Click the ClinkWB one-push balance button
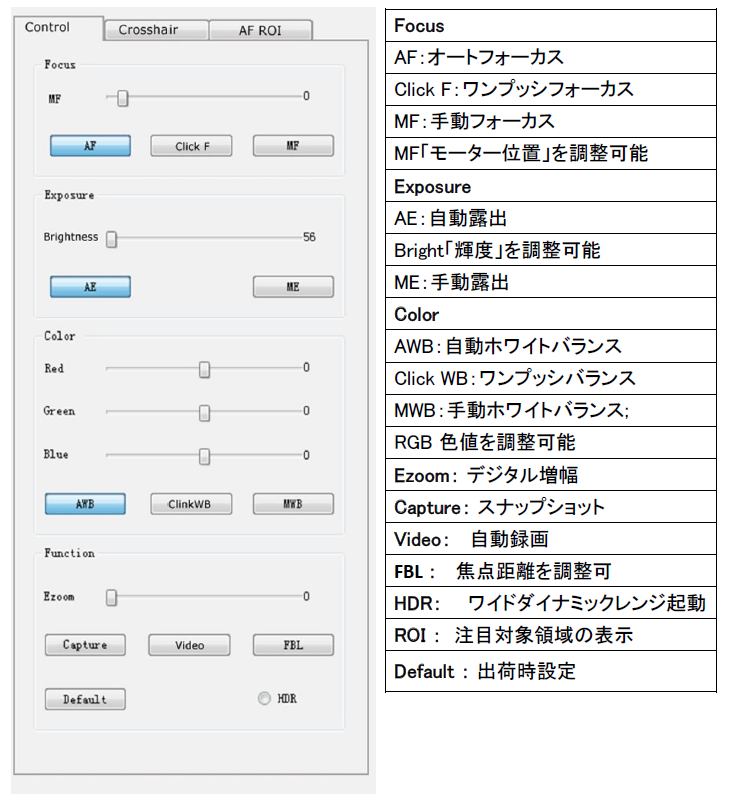The width and height of the screenshot is (731, 806). tap(191, 504)
